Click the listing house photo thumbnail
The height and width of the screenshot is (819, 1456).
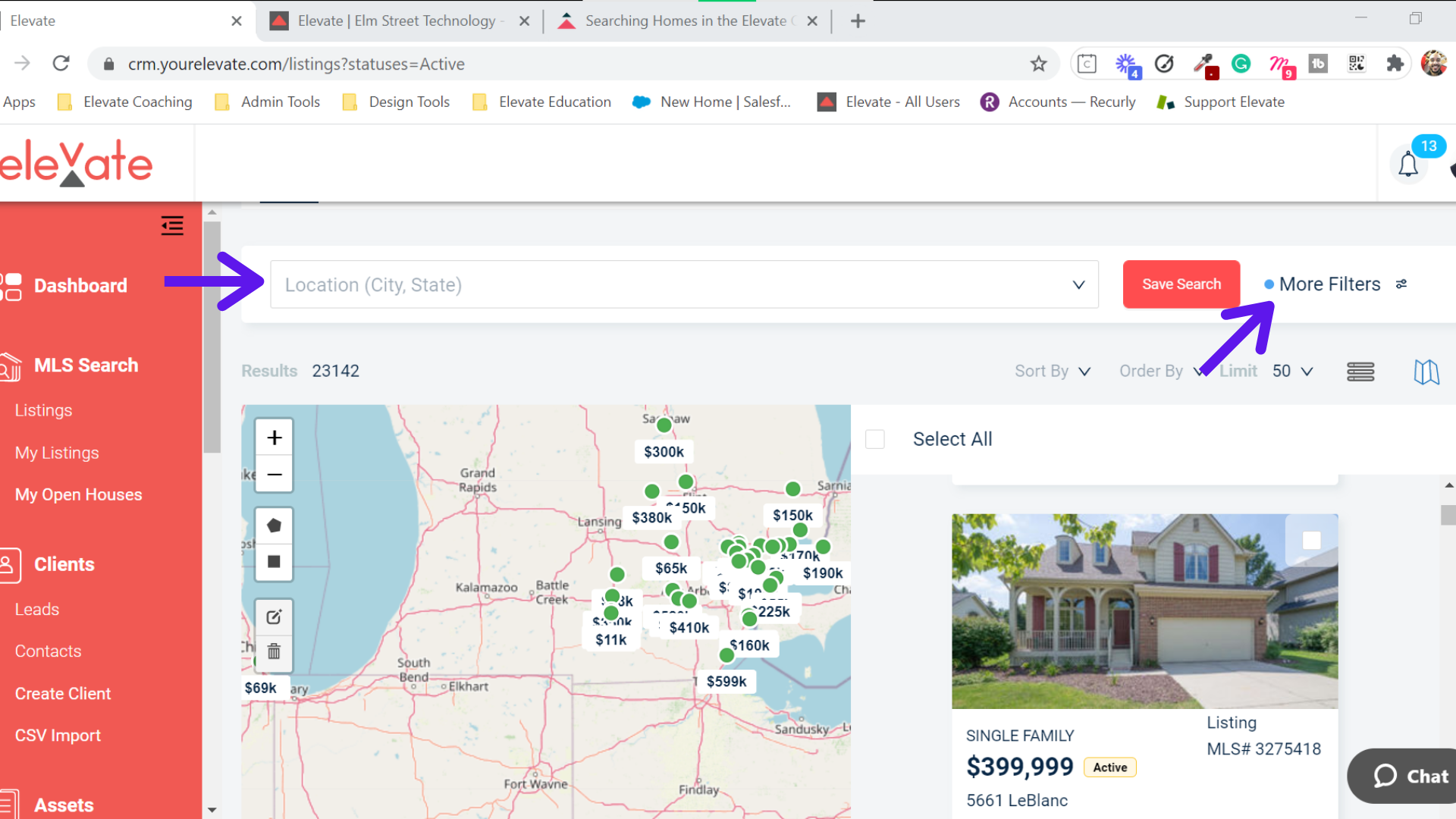click(x=1145, y=611)
